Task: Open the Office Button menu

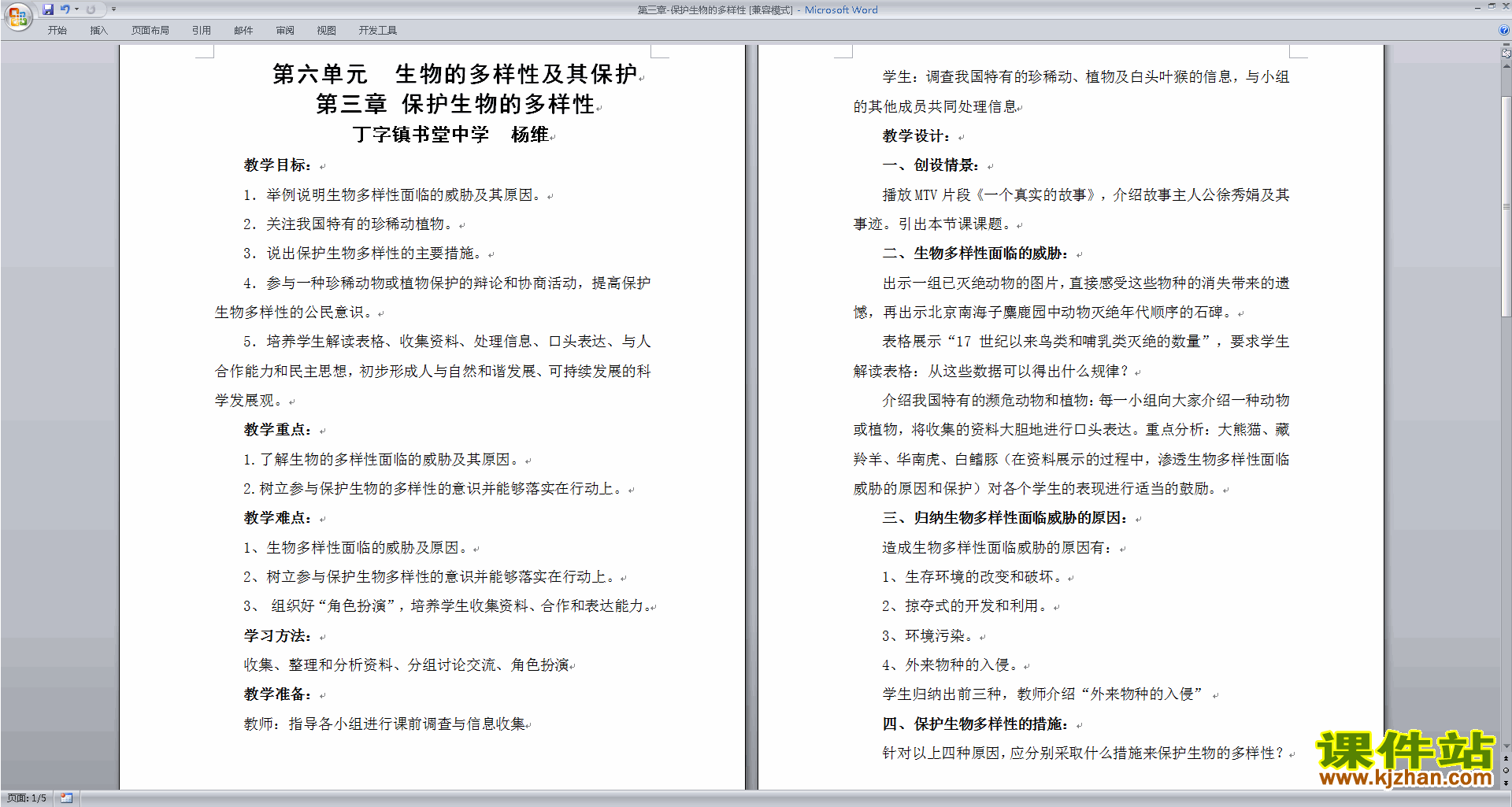Action: [17, 16]
